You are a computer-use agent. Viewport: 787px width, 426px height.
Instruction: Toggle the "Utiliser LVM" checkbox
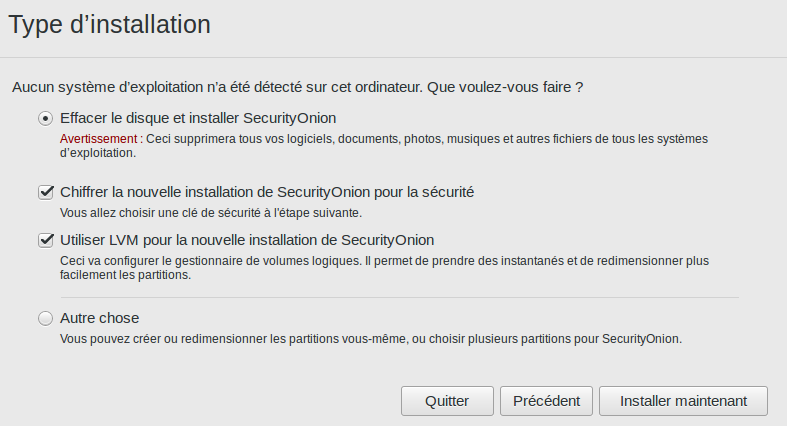point(45,240)
